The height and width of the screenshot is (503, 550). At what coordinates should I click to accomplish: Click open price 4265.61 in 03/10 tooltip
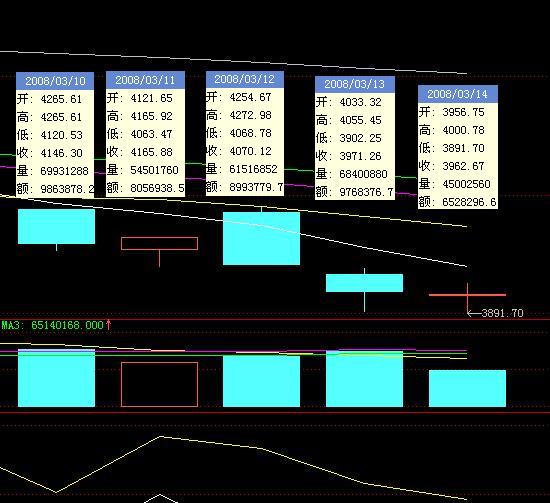pos(61,99)
